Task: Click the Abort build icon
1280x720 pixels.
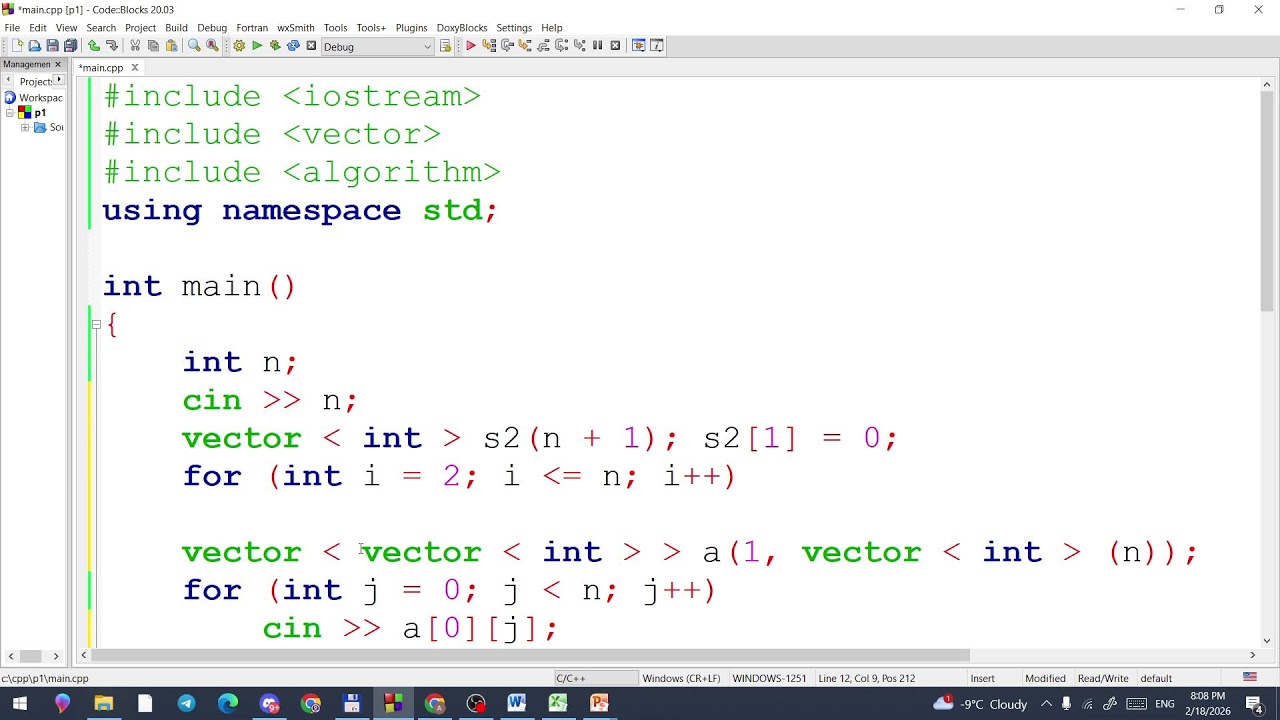Action: (311, 46)
